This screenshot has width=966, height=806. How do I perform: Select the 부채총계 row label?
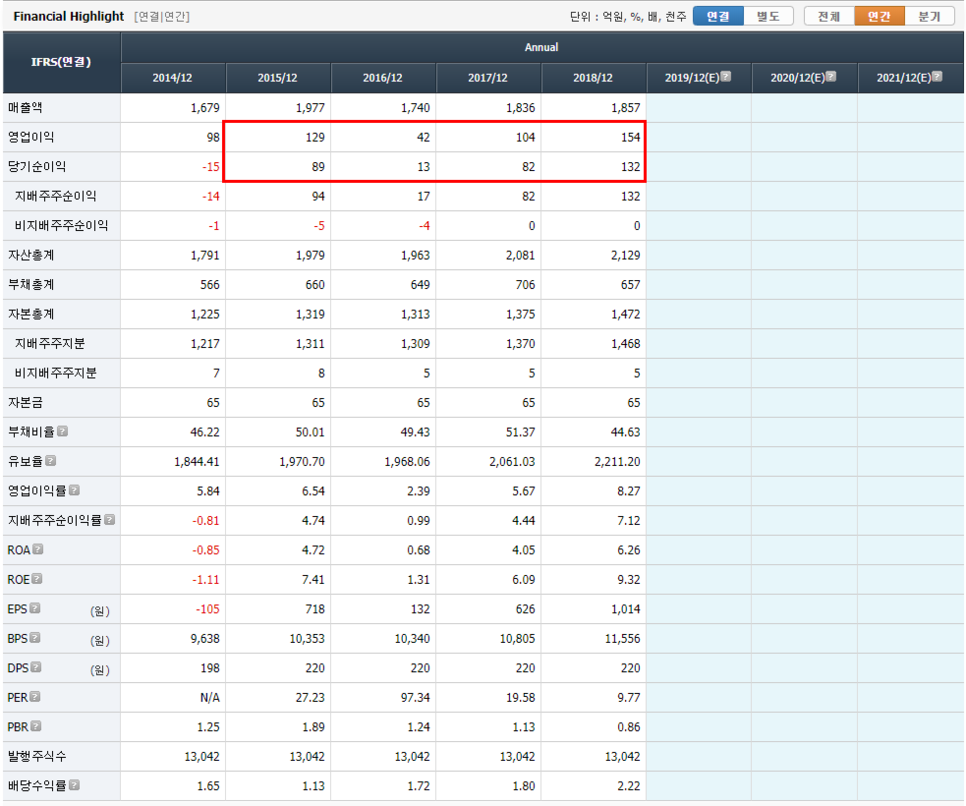pos(31,284)
